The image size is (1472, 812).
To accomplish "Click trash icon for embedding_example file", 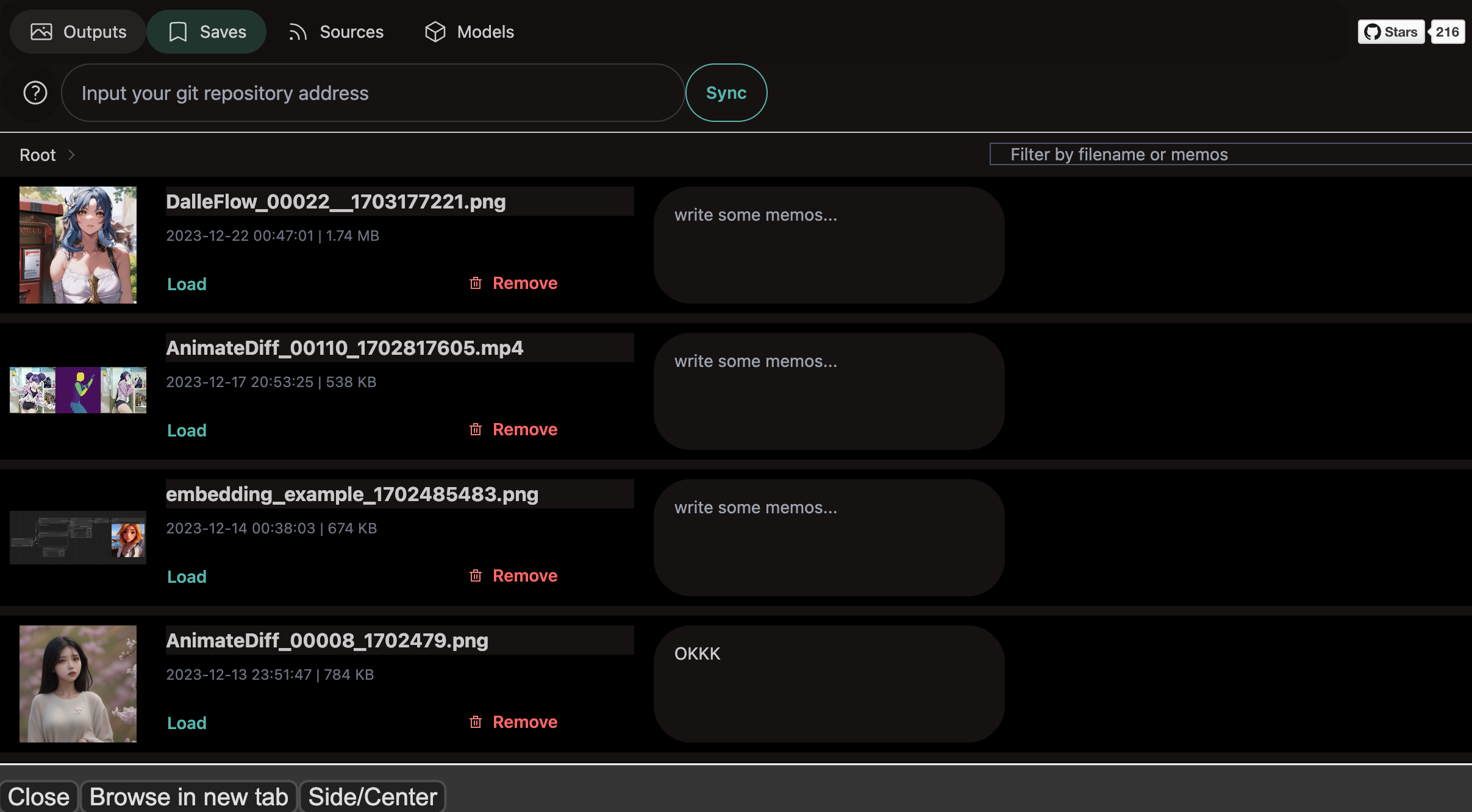I will [476, 575].
